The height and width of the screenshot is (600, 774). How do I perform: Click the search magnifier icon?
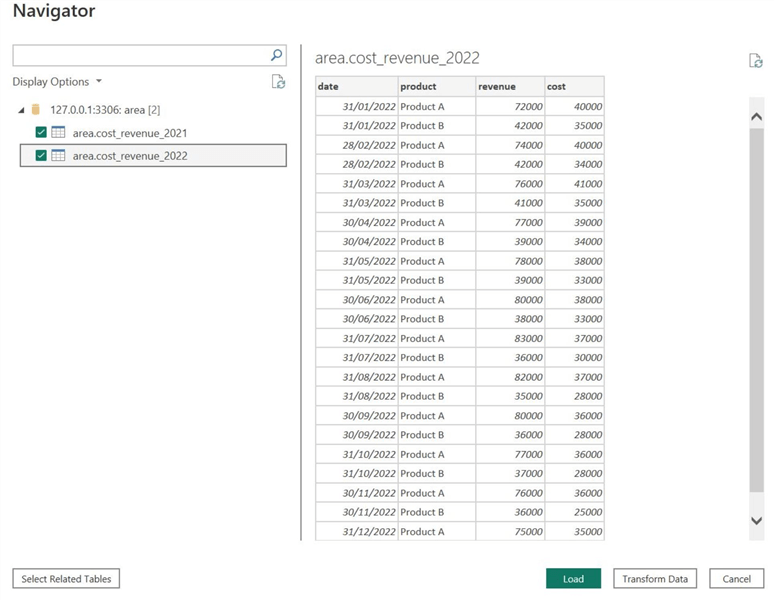[x=276, y=55]
